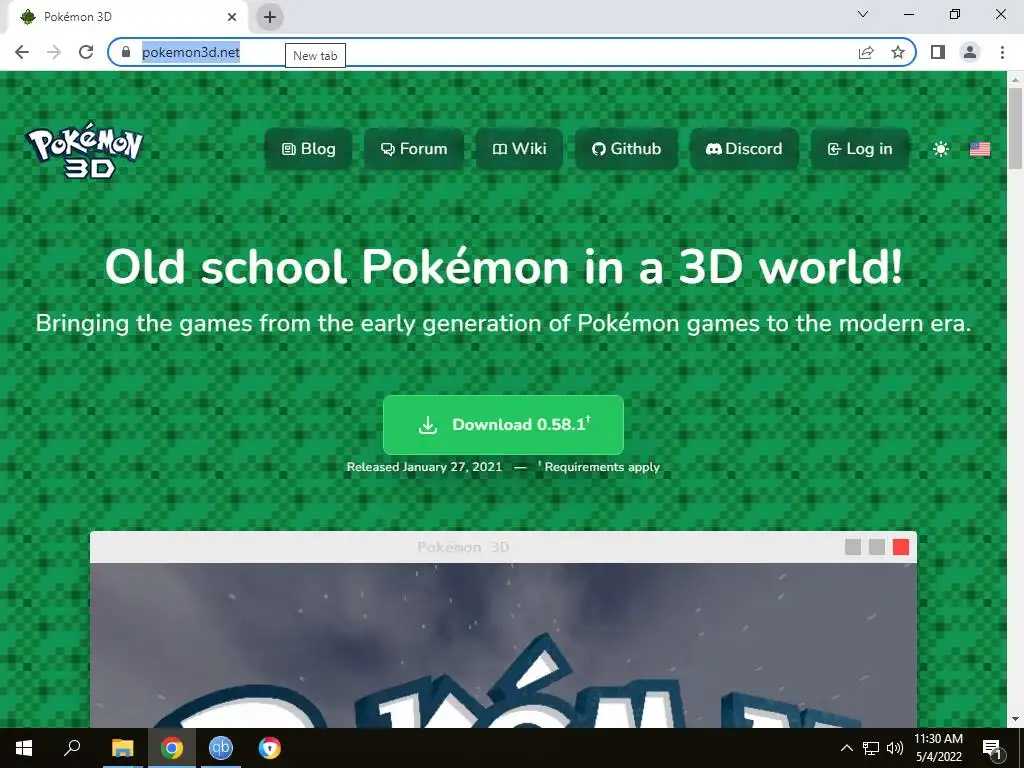The image size is (1024, 768).
Task: Select the Pokémon 3D browser tab
Action: click(x=127, y=17)
